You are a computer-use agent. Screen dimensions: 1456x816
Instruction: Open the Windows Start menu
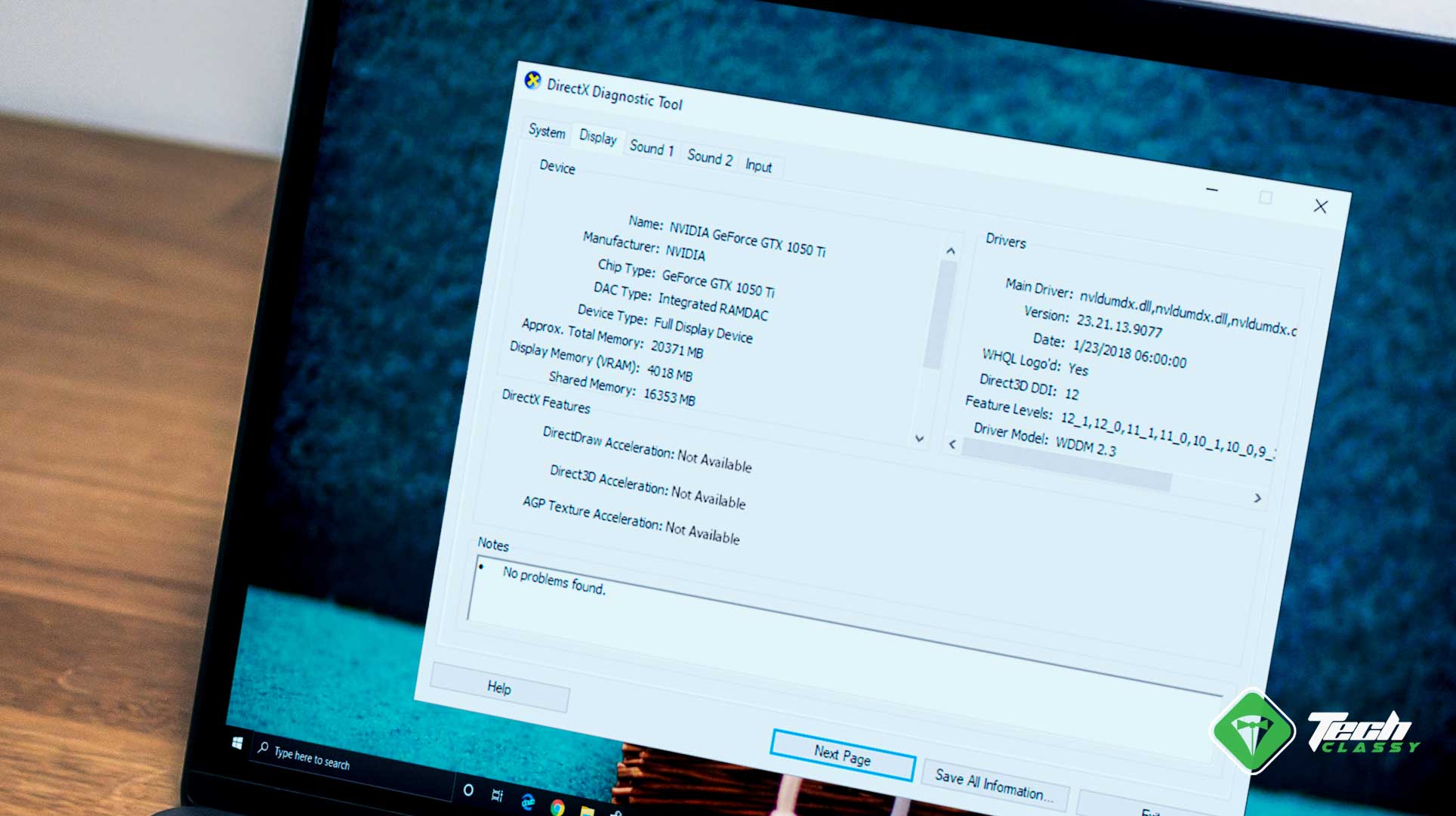click(x=237, y=743)
